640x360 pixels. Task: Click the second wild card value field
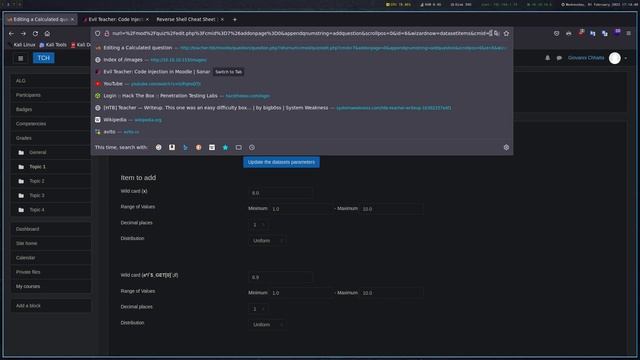(x=281, y=277)
